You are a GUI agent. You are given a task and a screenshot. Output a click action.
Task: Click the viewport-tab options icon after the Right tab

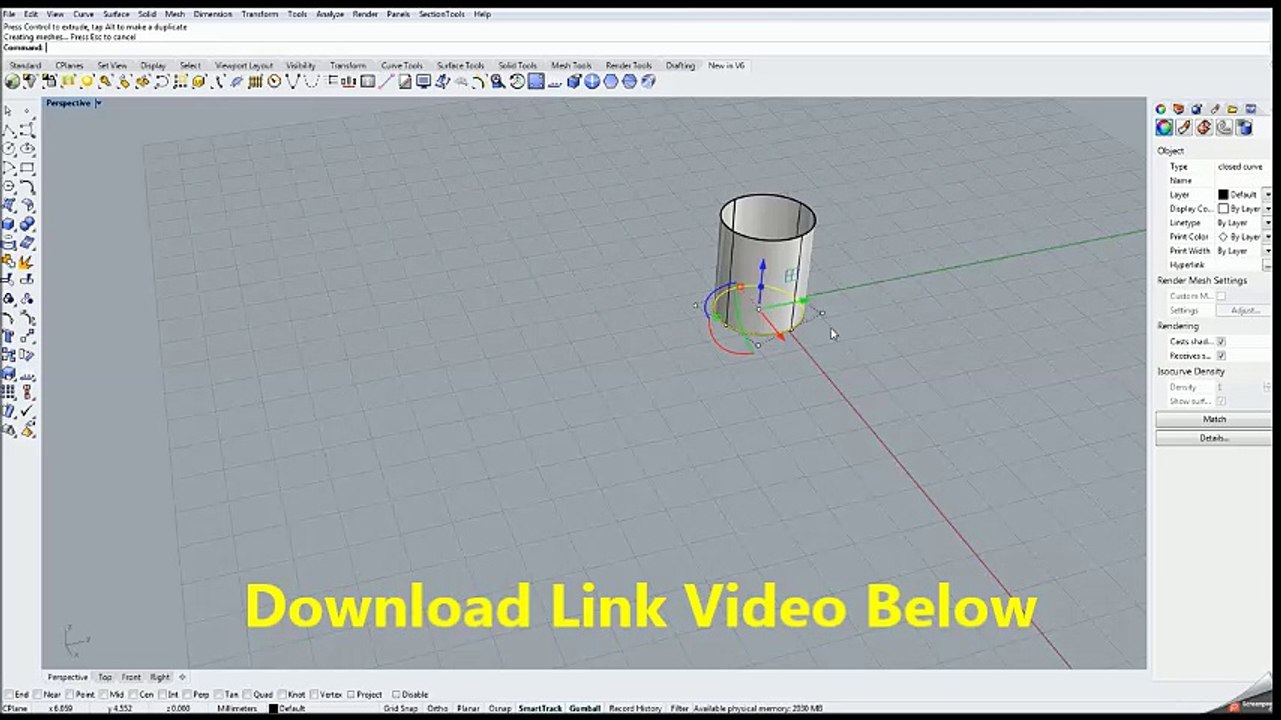pyautogui.click(x=182, y=677)
